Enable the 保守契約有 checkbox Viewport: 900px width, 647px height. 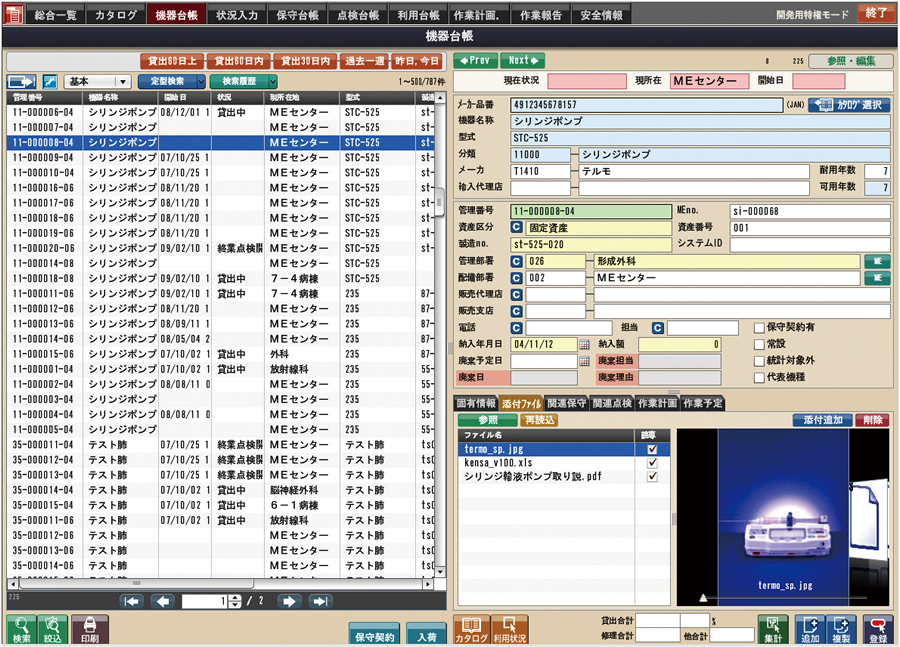[758, 328]
